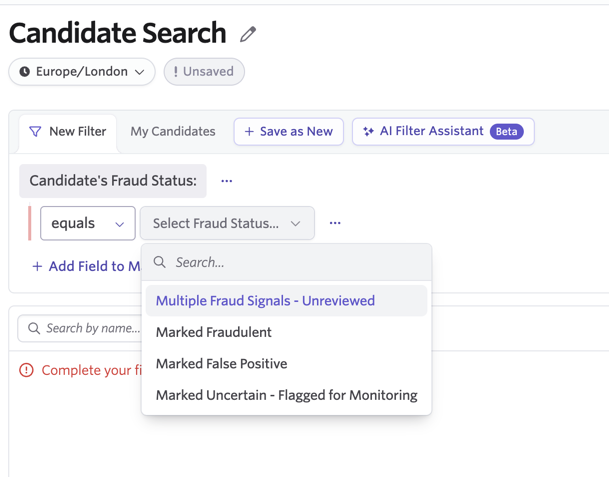This screenshot has width=609, height=477.
Task: Click plus icon beside Add Field
Action: [x=37, y=266]
